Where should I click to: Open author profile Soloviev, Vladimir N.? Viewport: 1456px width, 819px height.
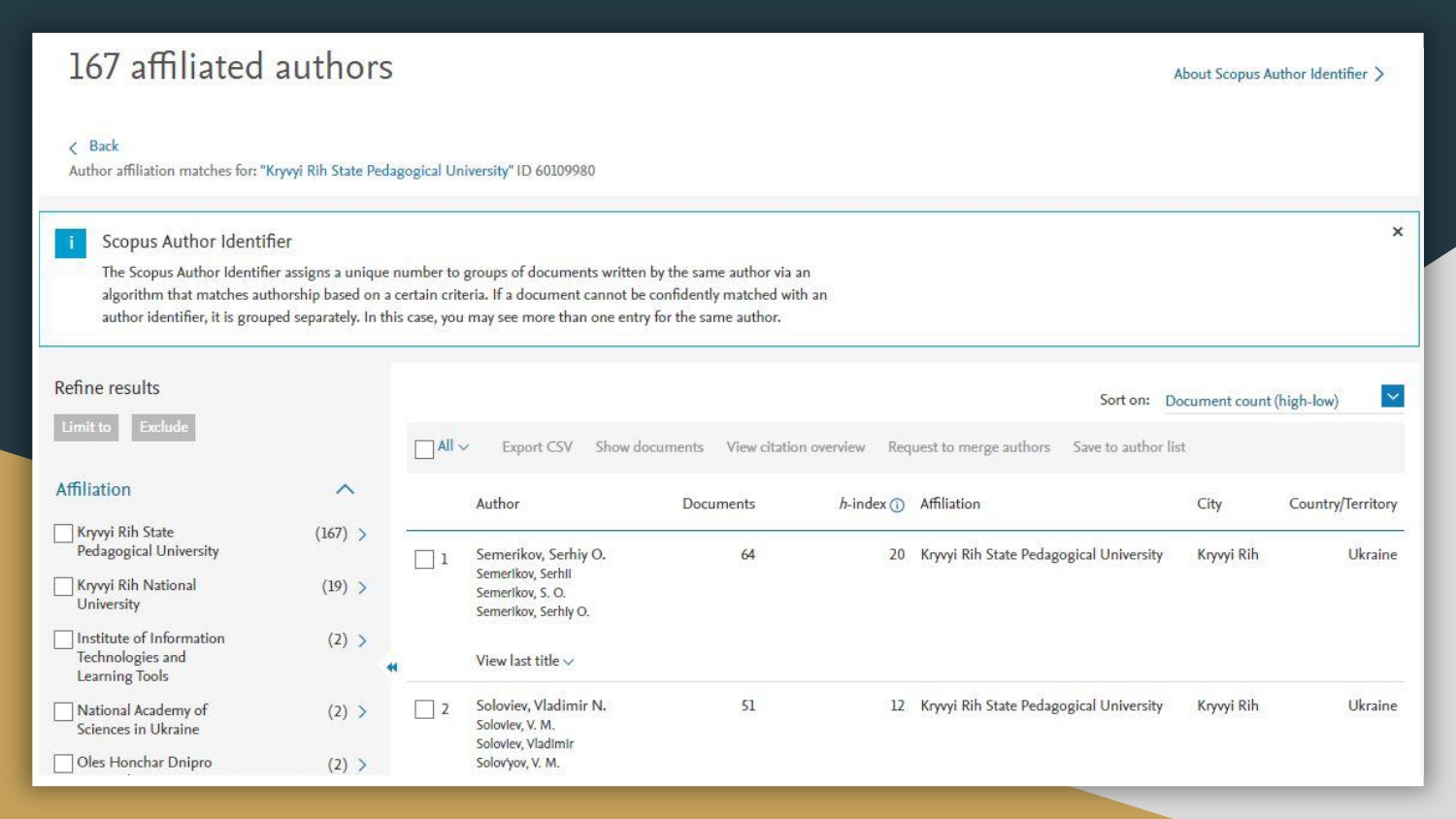[541, 705]
